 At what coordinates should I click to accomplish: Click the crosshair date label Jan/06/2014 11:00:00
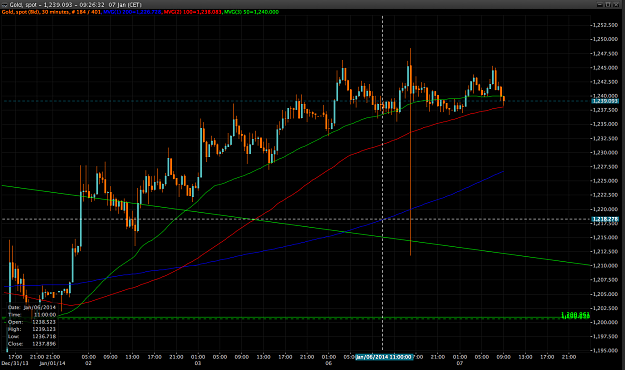(x=385, y=357)
